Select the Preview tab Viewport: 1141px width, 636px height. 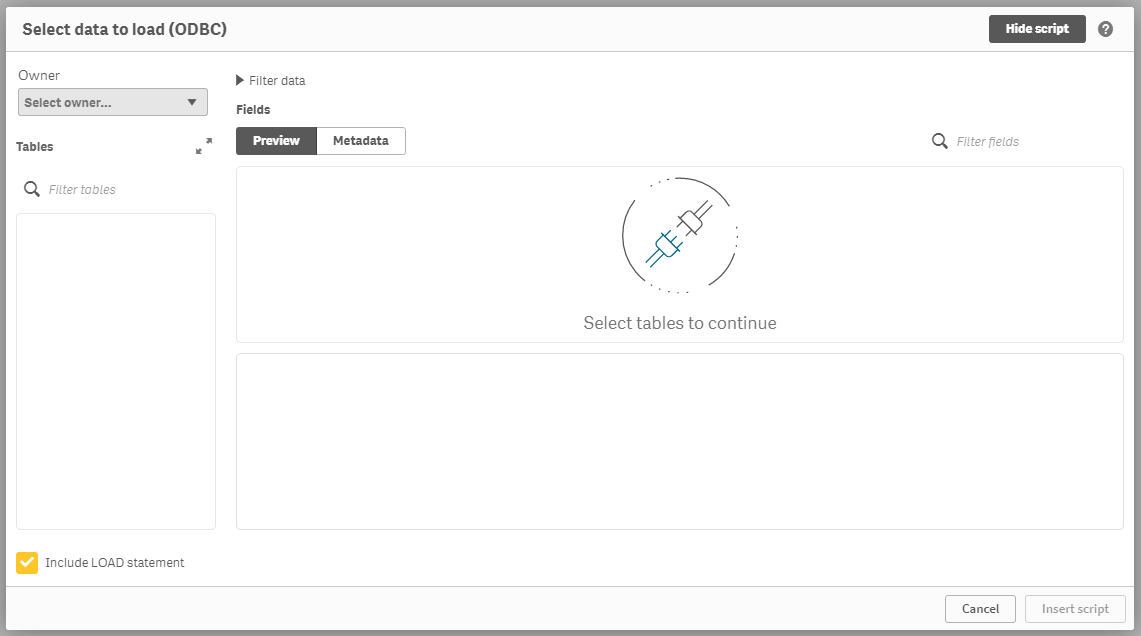[x=276, y=141]
